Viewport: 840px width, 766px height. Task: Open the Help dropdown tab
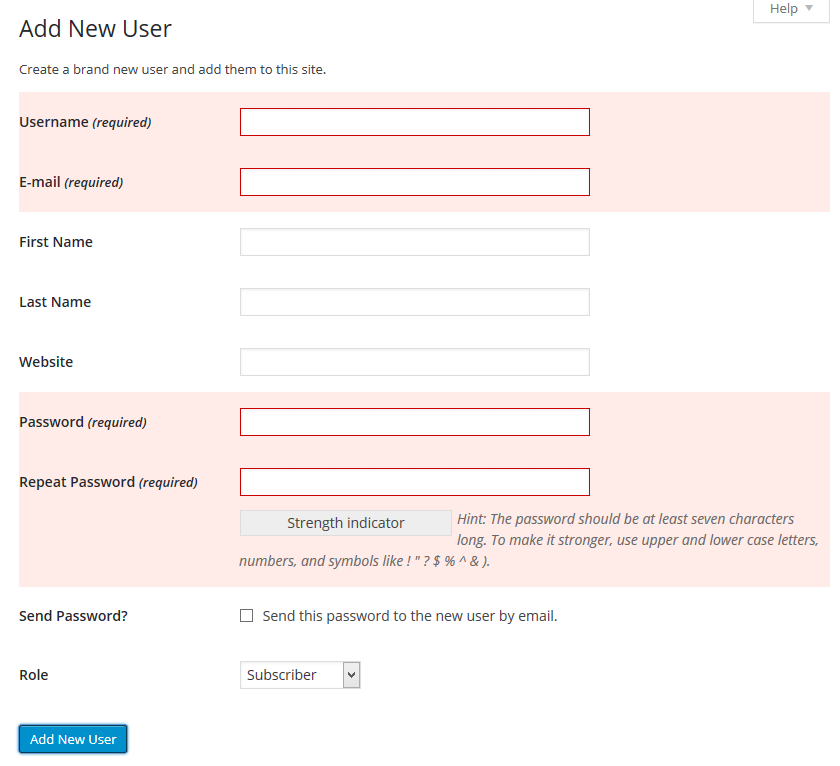click(791, 10)
